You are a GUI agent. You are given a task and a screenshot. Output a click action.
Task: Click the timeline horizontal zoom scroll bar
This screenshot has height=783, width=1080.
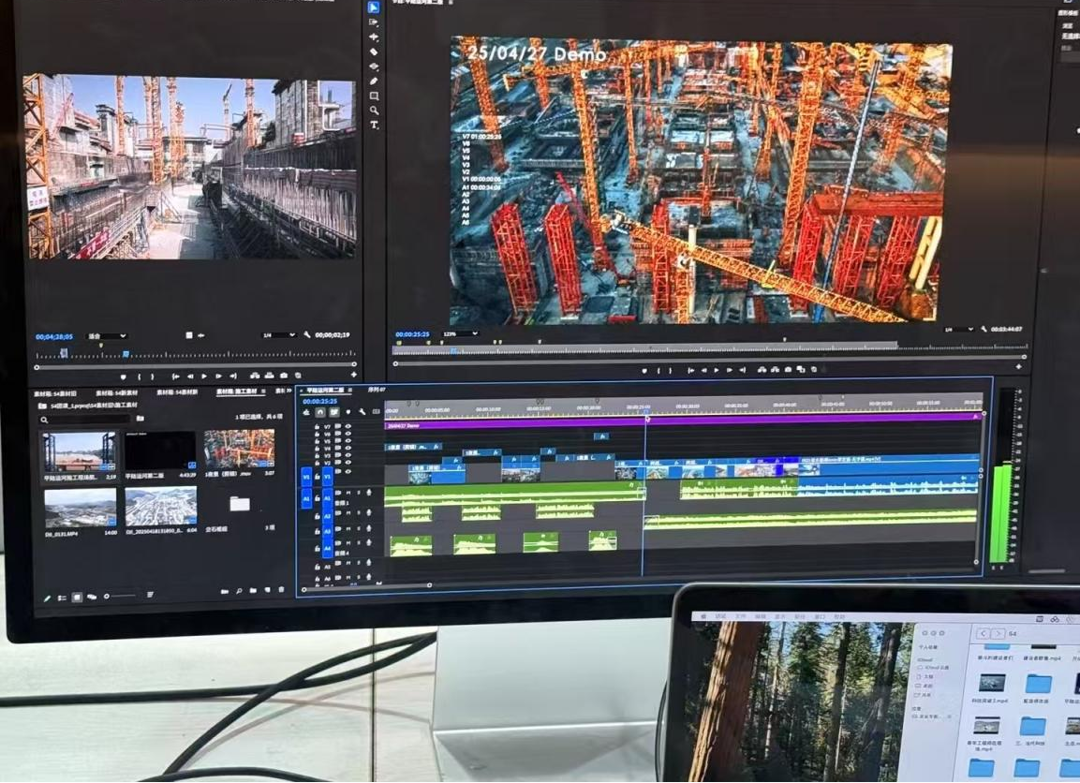tap(366, 587)
